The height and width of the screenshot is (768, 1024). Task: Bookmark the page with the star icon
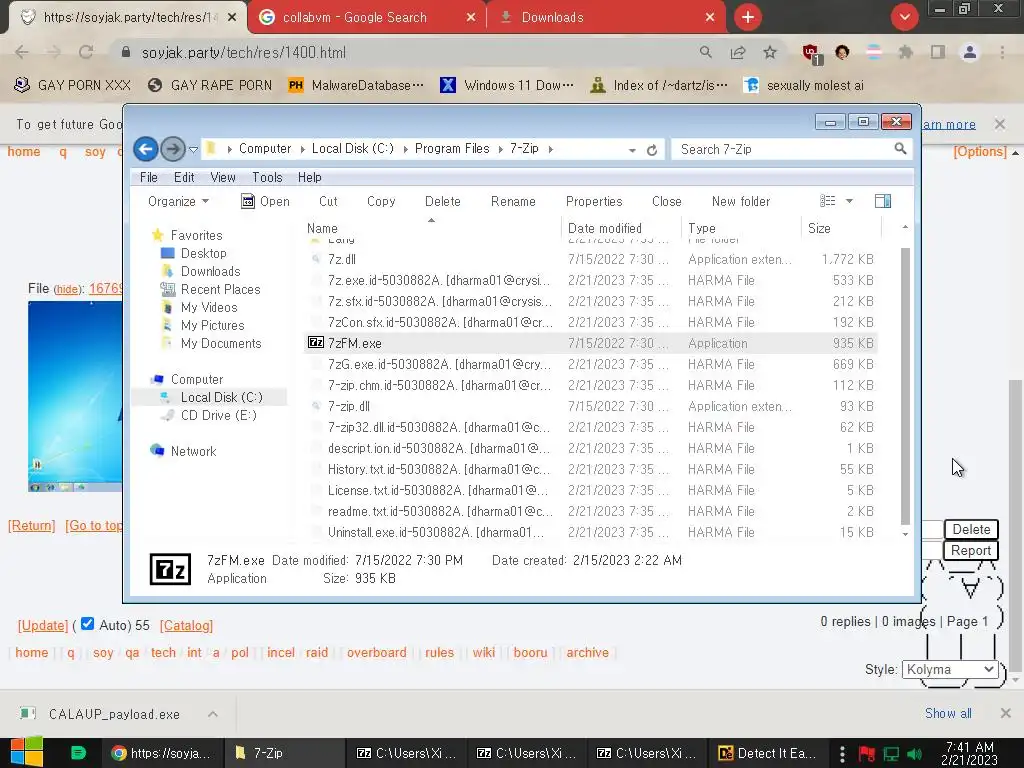click(770, 52)
